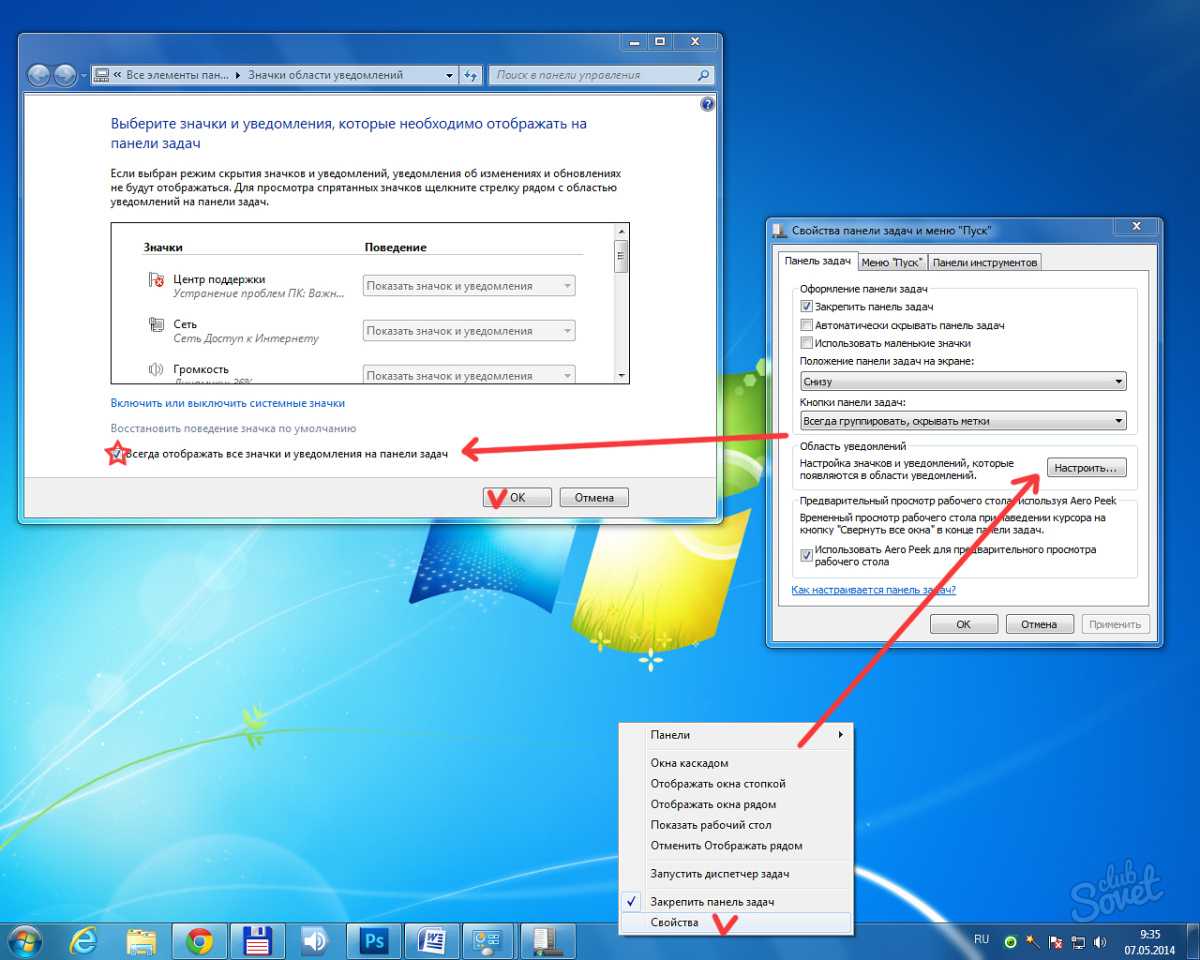The width and height of the screenshot is (1200, 960).
Task: Choose 'Показать рабочий стол' menu item
Action: [x=735, y=825]
